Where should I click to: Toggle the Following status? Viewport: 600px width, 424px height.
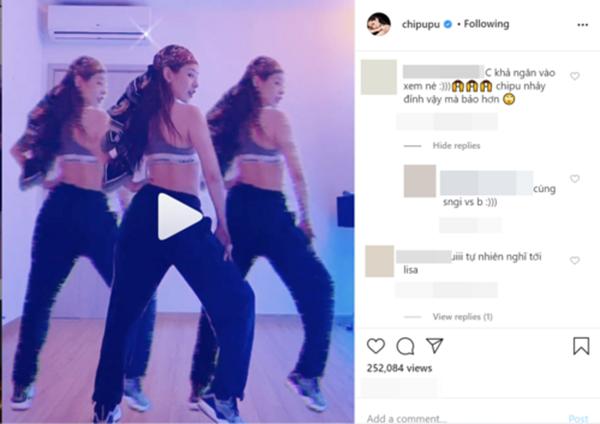point(486,24)
